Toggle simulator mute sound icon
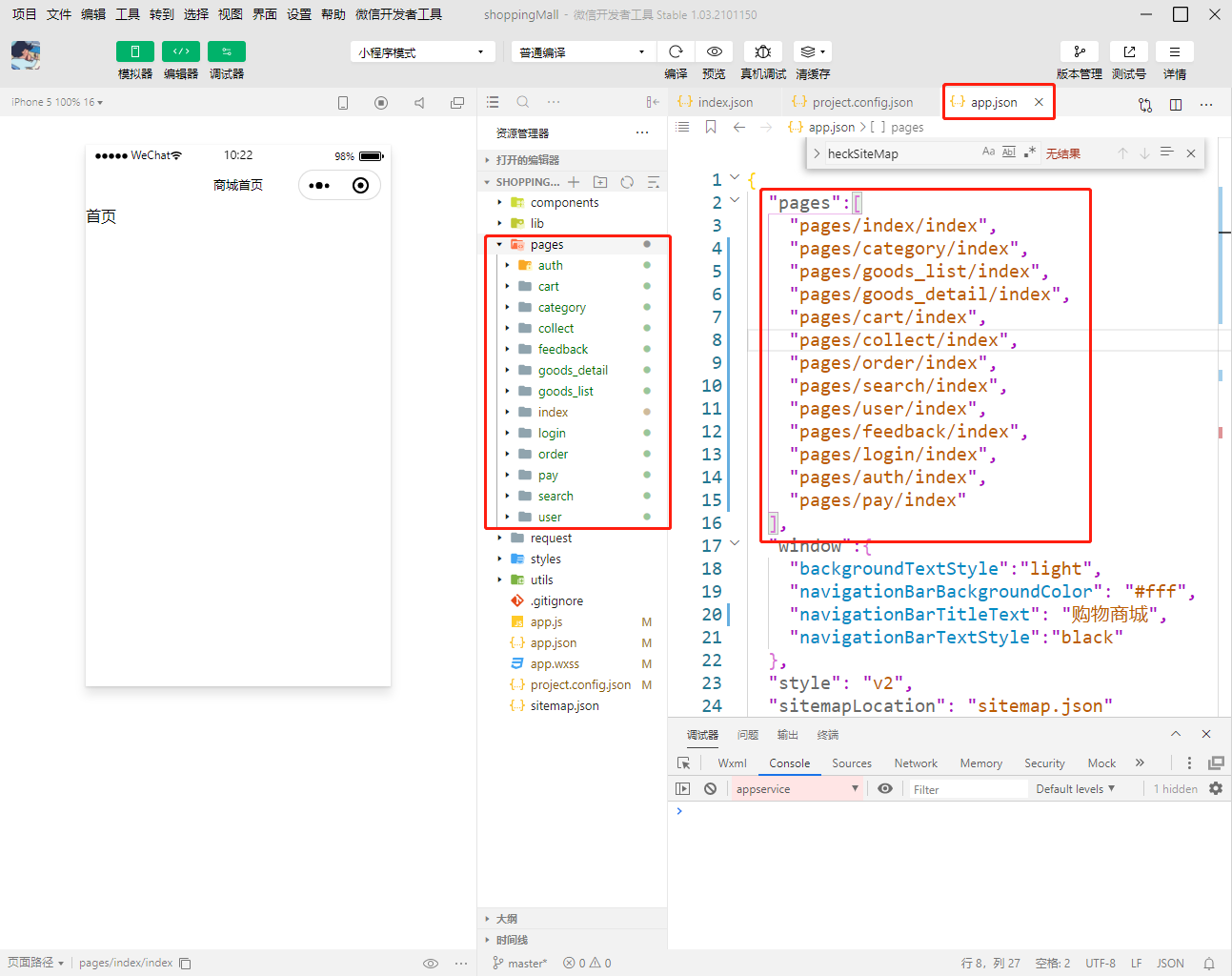Image resolution: width=1232 pixels, height=976 pixels. [x=419, y=103]
